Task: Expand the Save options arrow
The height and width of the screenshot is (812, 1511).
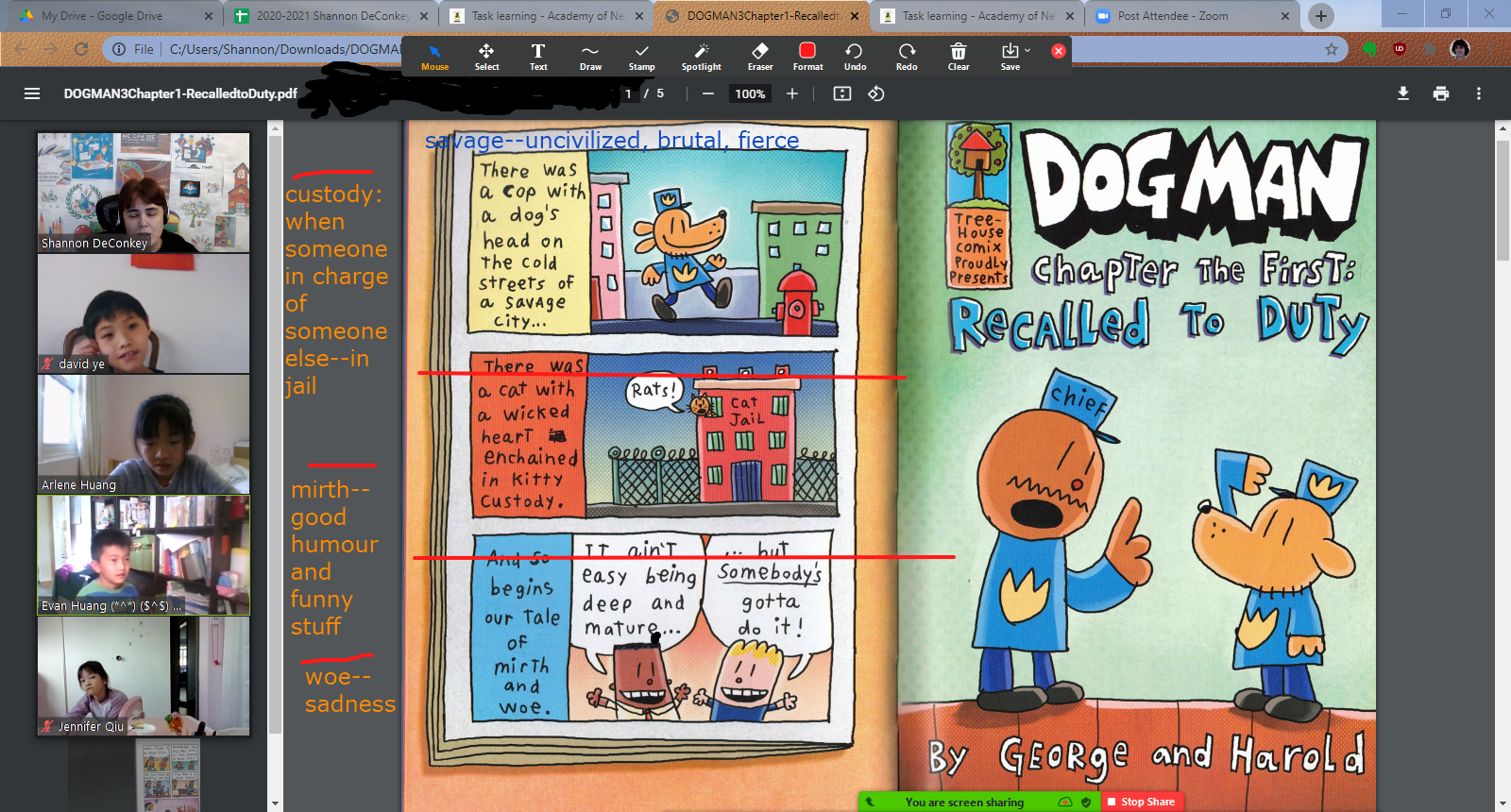Action: [1027, 50]
